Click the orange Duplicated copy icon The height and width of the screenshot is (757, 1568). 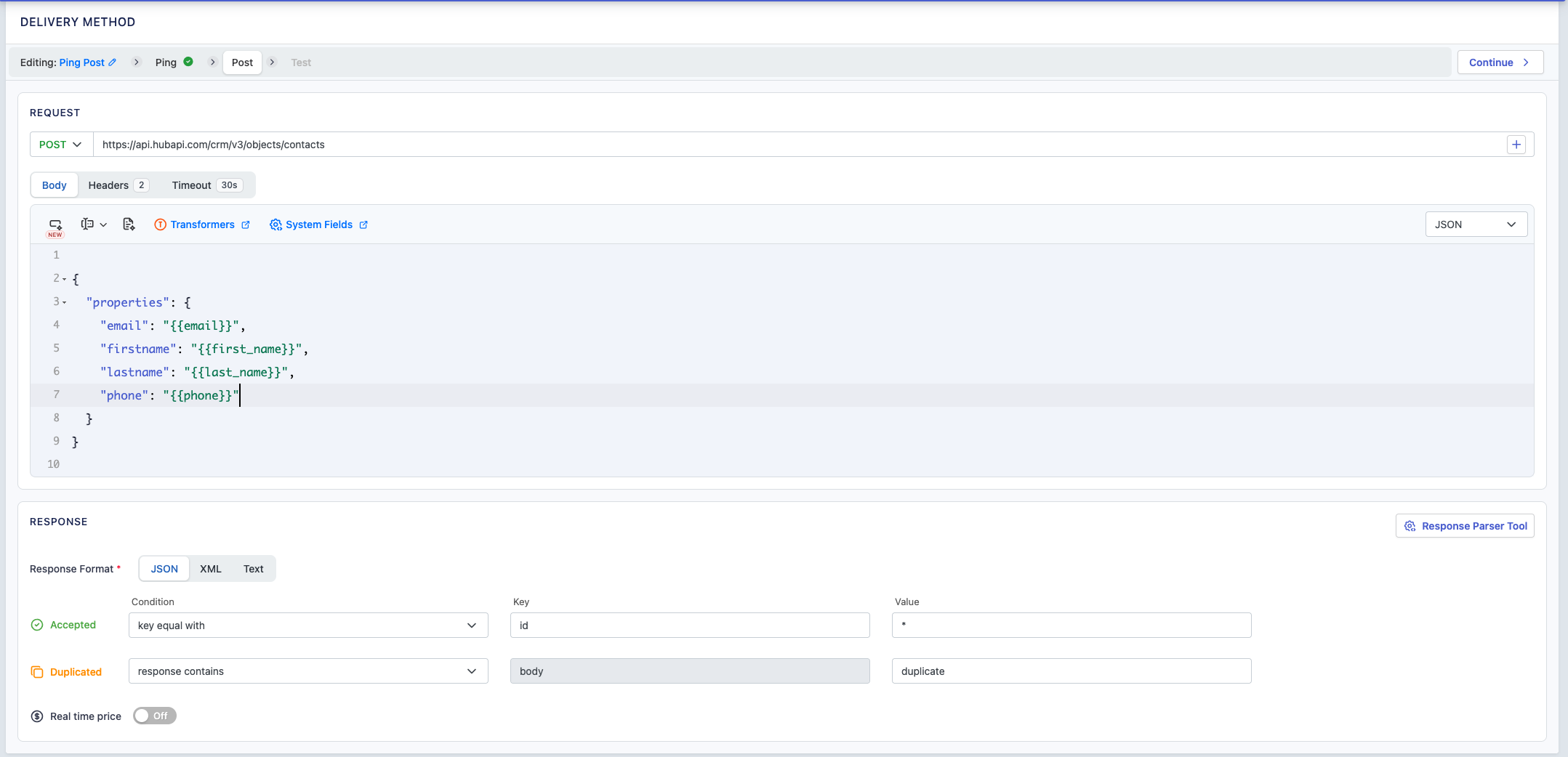pos(37,672)
